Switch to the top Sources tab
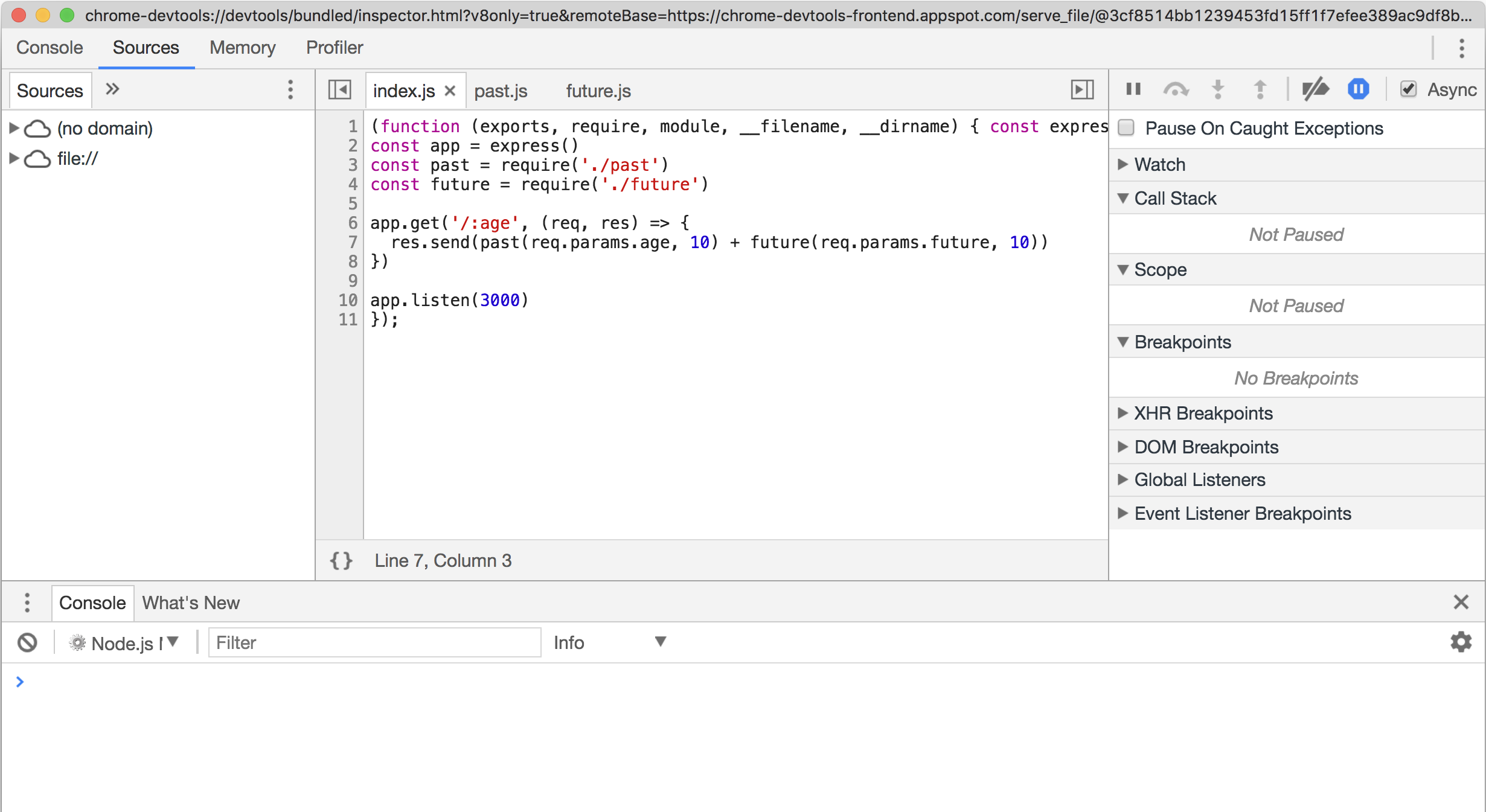1486x812 pixels. (x=146, y=48)
